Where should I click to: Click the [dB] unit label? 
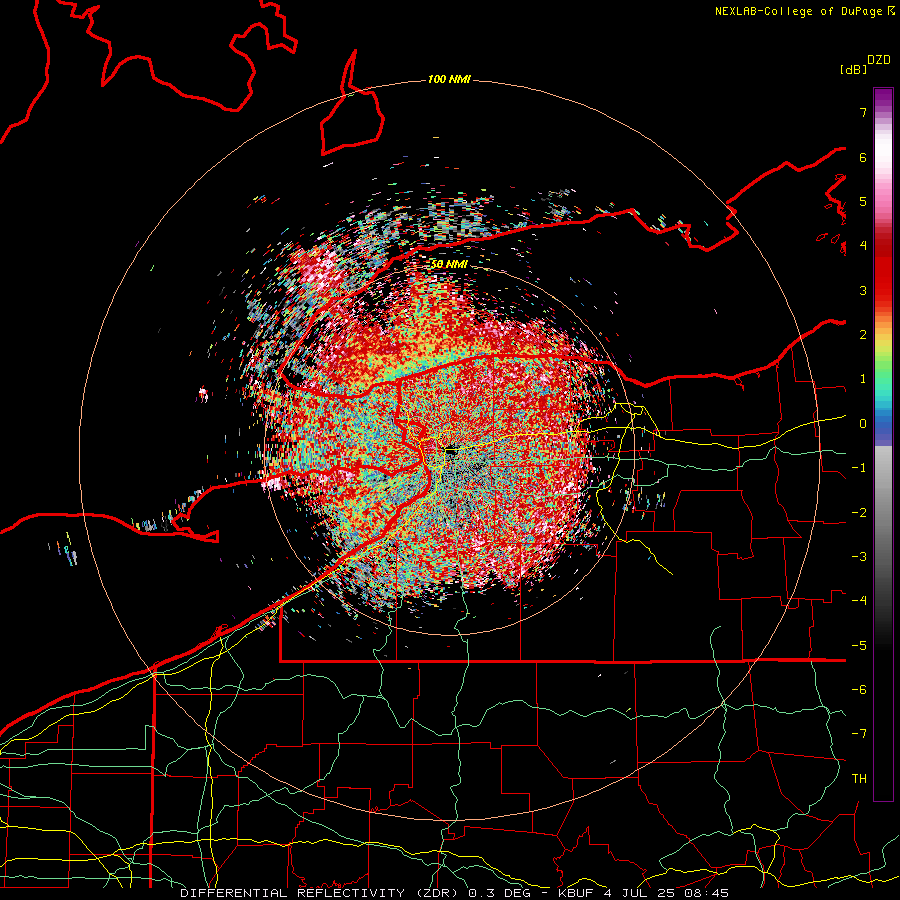click(x=854, y=69)
